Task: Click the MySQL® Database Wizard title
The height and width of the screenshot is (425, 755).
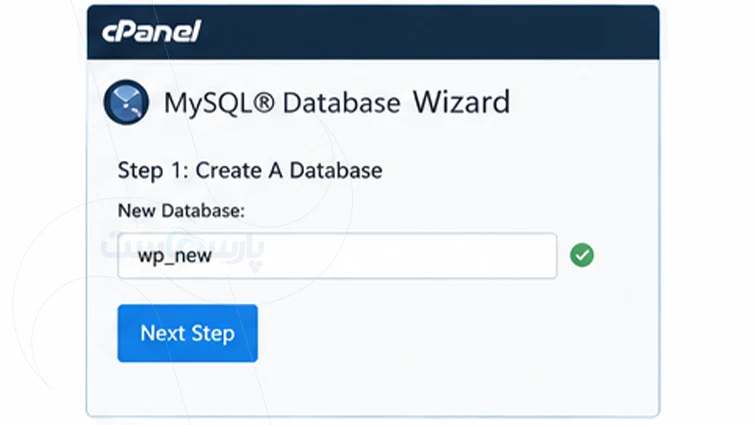Action: (x=337, y=103)
